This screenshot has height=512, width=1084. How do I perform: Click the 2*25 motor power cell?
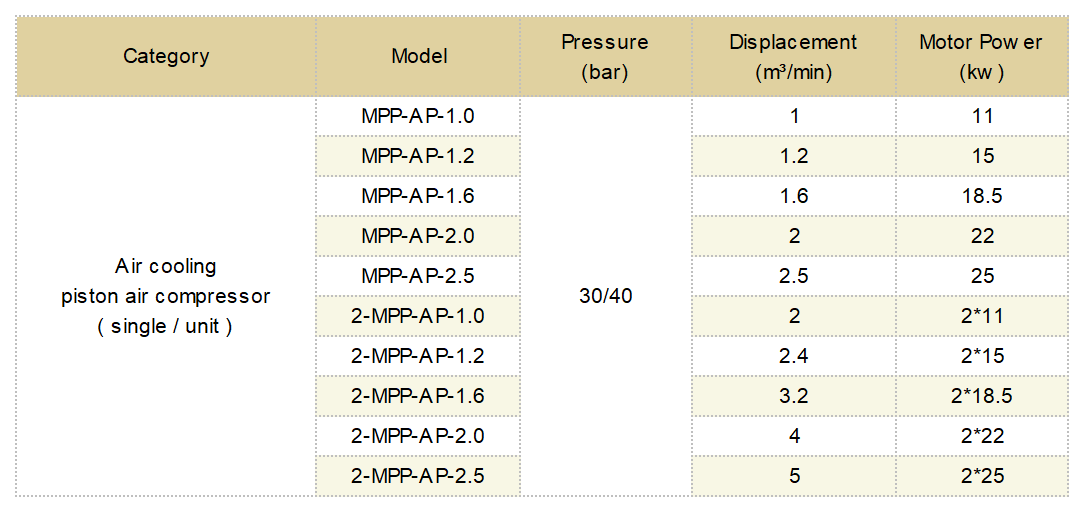coord(982,476)
